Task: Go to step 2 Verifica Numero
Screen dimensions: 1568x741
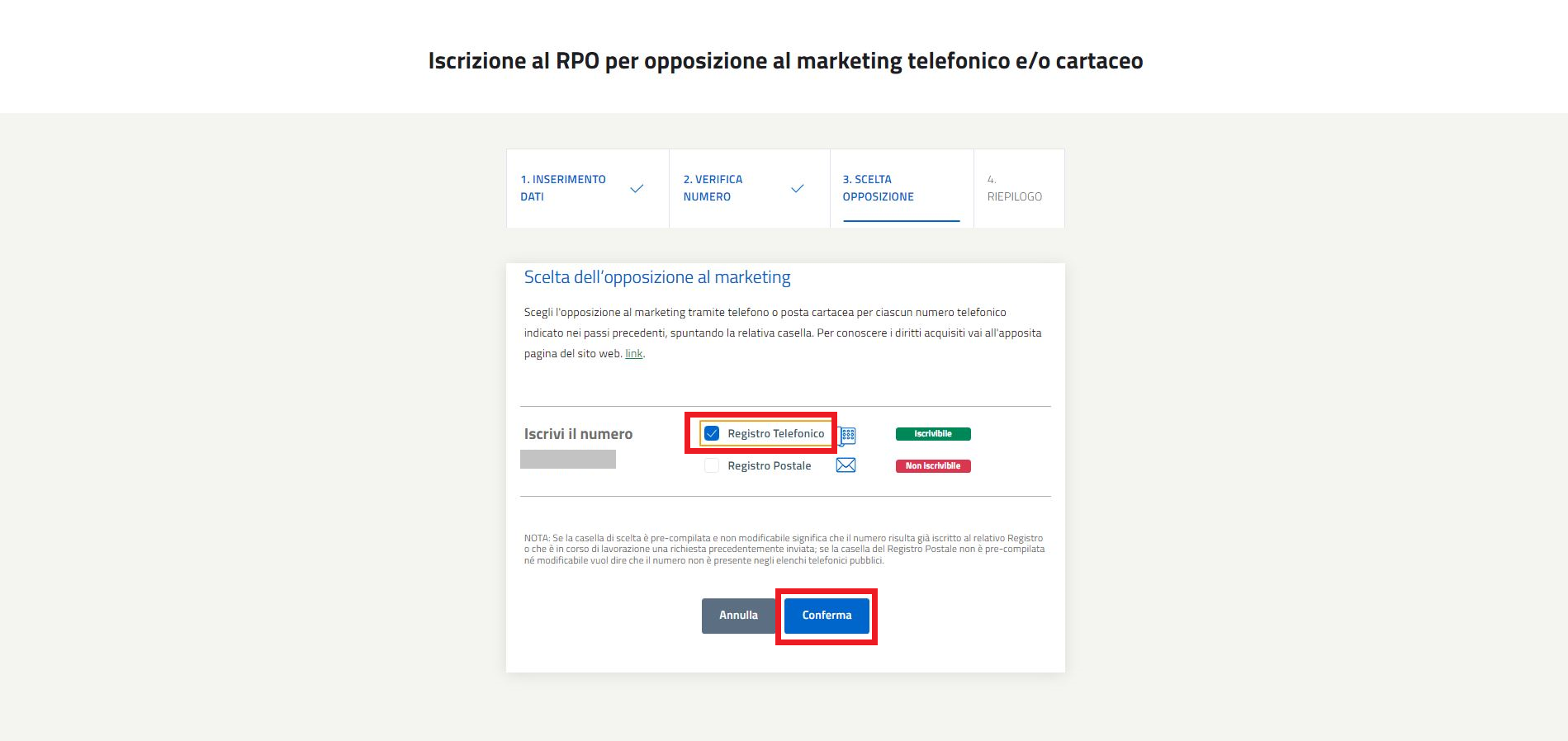Action: pyautogui.click(x=749, y=188)
